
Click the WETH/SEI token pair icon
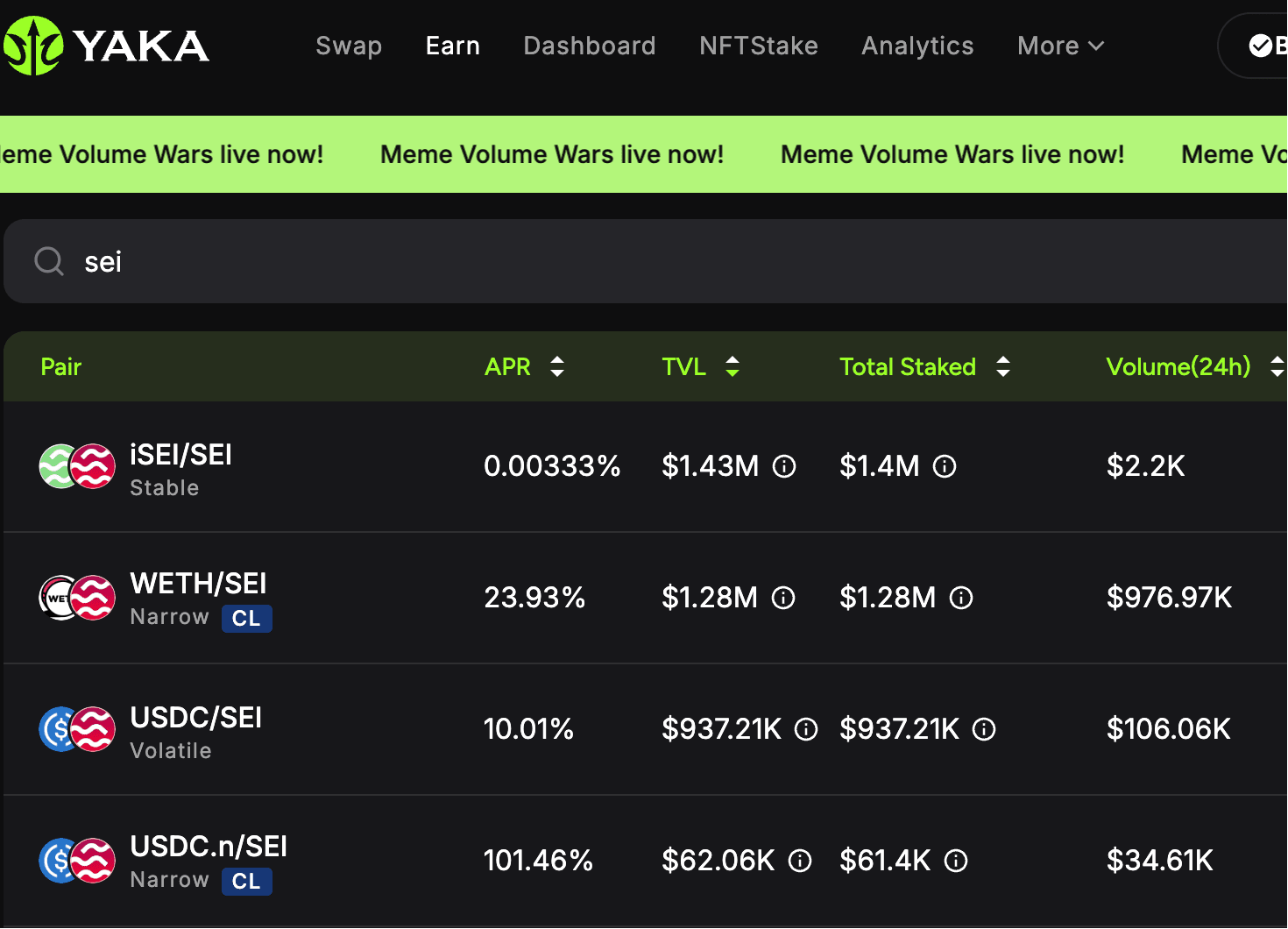tap(77, 598)
